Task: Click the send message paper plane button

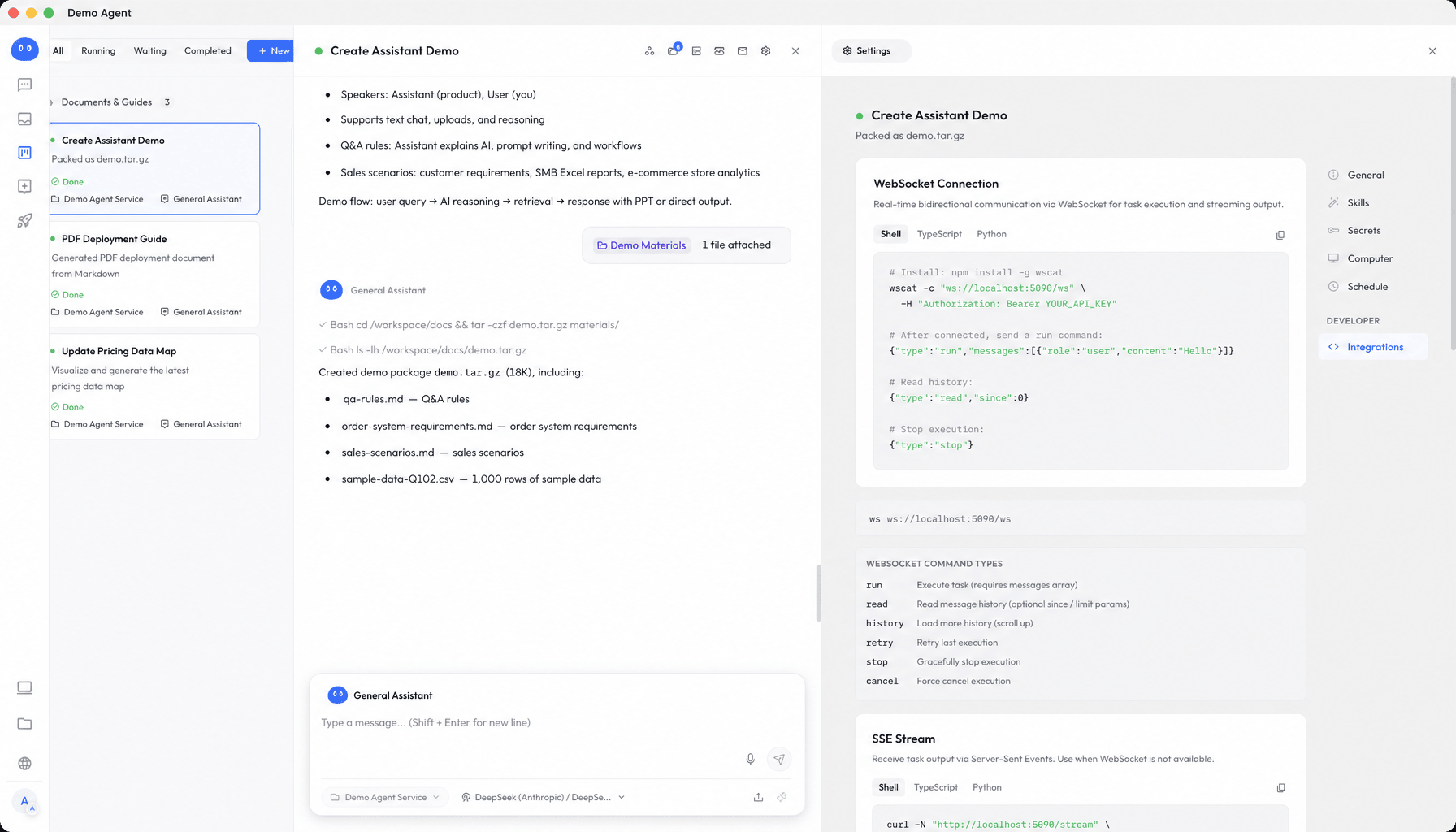Action: 779,759
